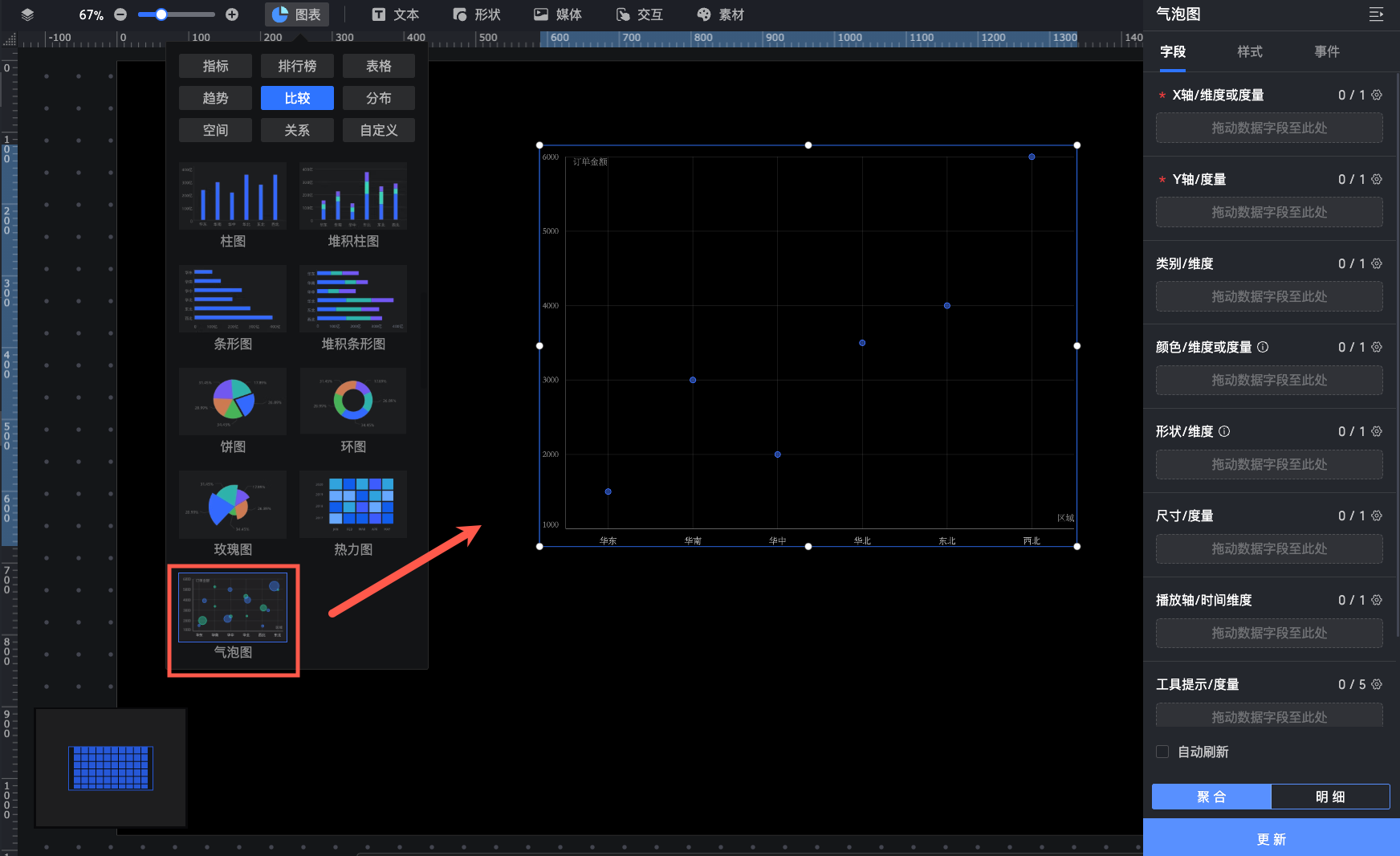1400x856 pixels.
Task: Click the 华中 label on the bubble chart X axis
Action: pos(777,540)
